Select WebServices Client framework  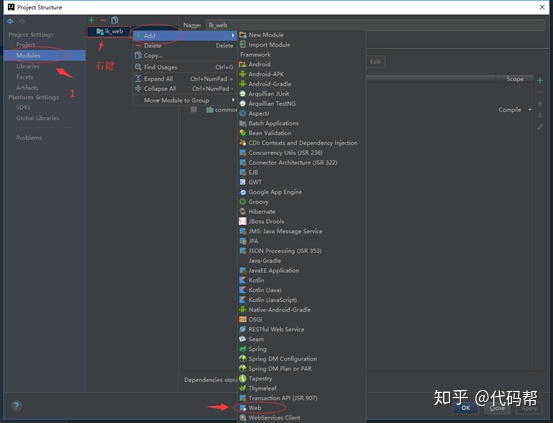(x=302, y=418)
